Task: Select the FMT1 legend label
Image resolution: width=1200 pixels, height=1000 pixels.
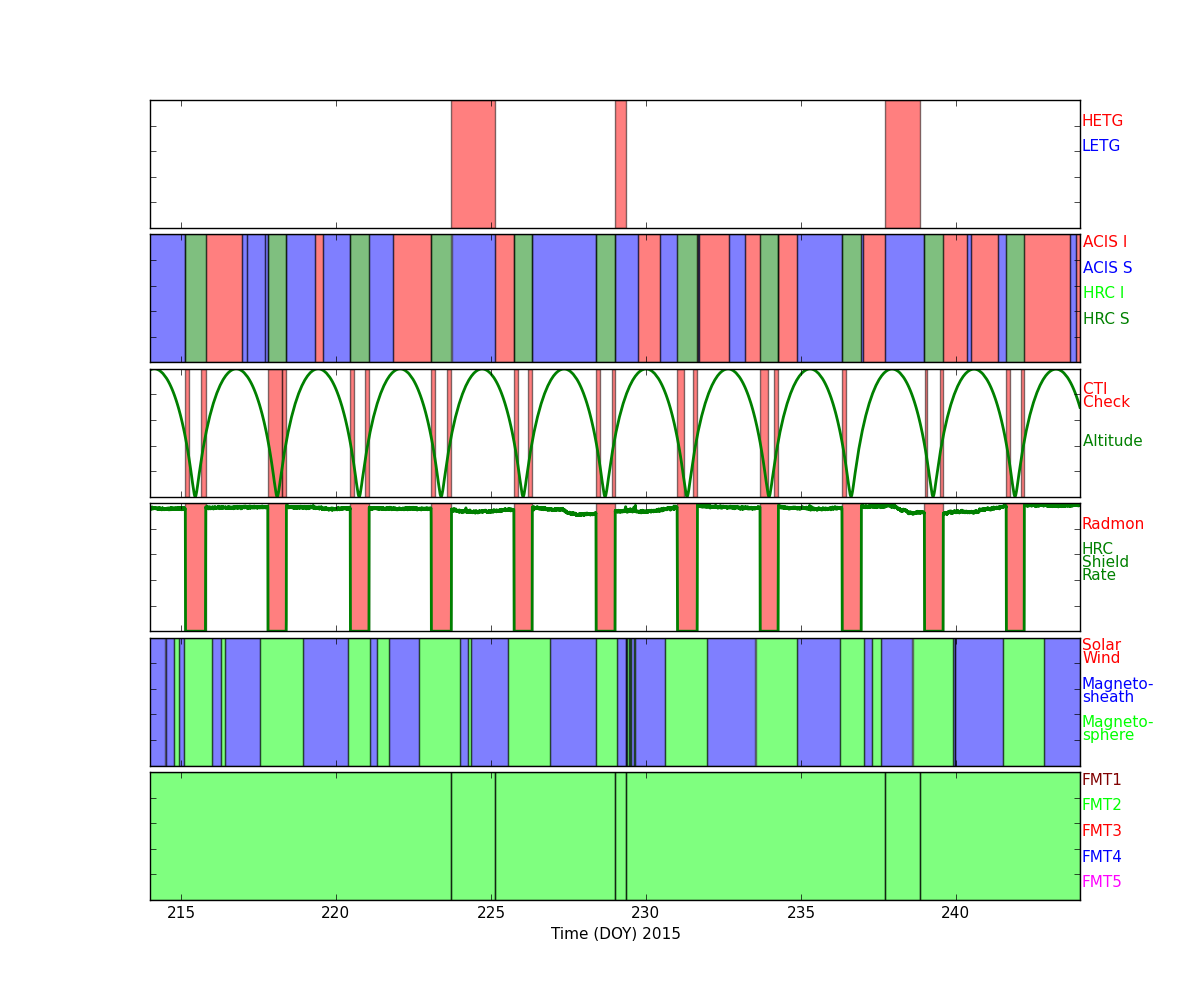Action: pos(1101,780)
